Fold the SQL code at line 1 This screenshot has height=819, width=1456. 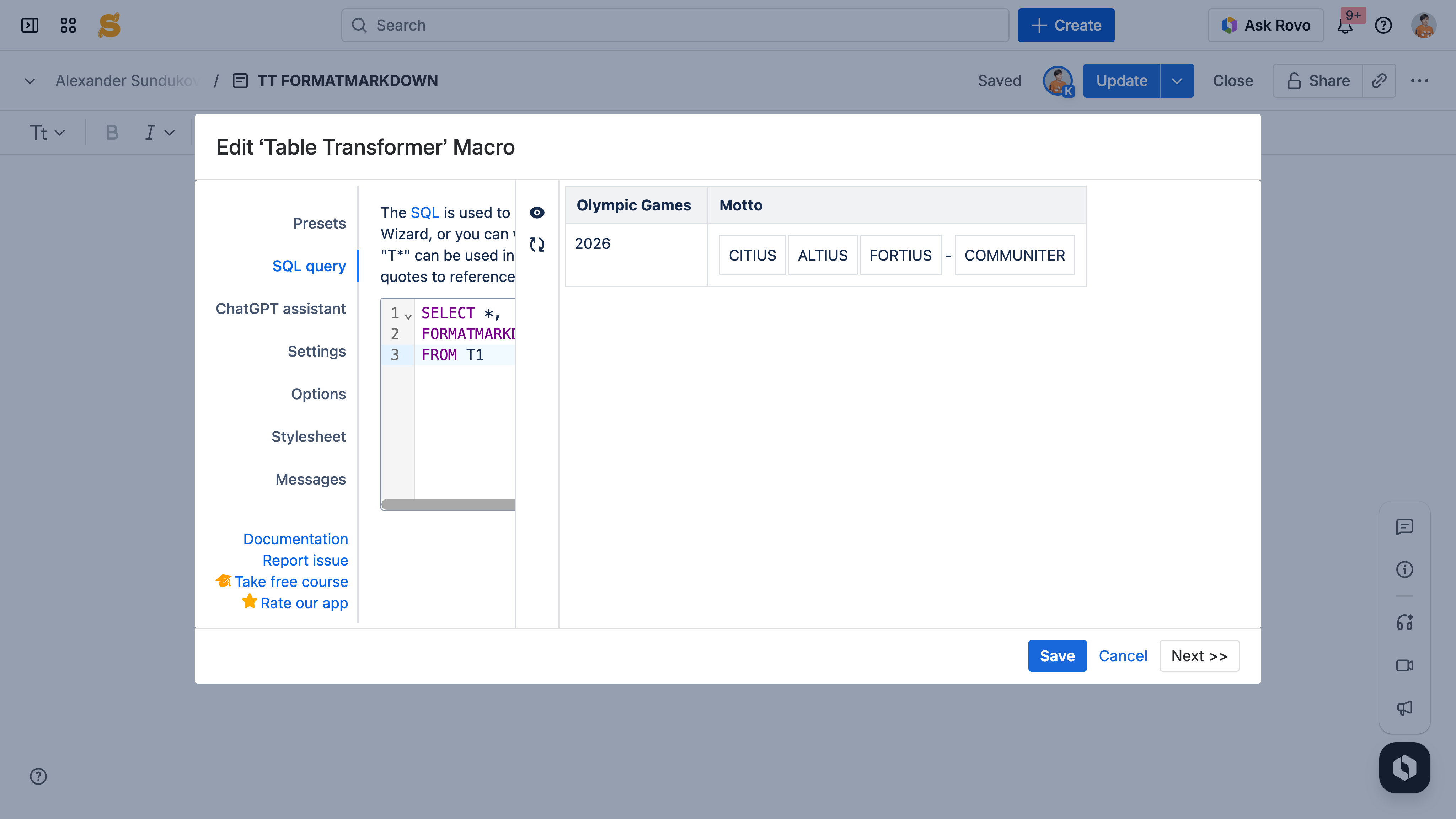(x=408, y=316)
